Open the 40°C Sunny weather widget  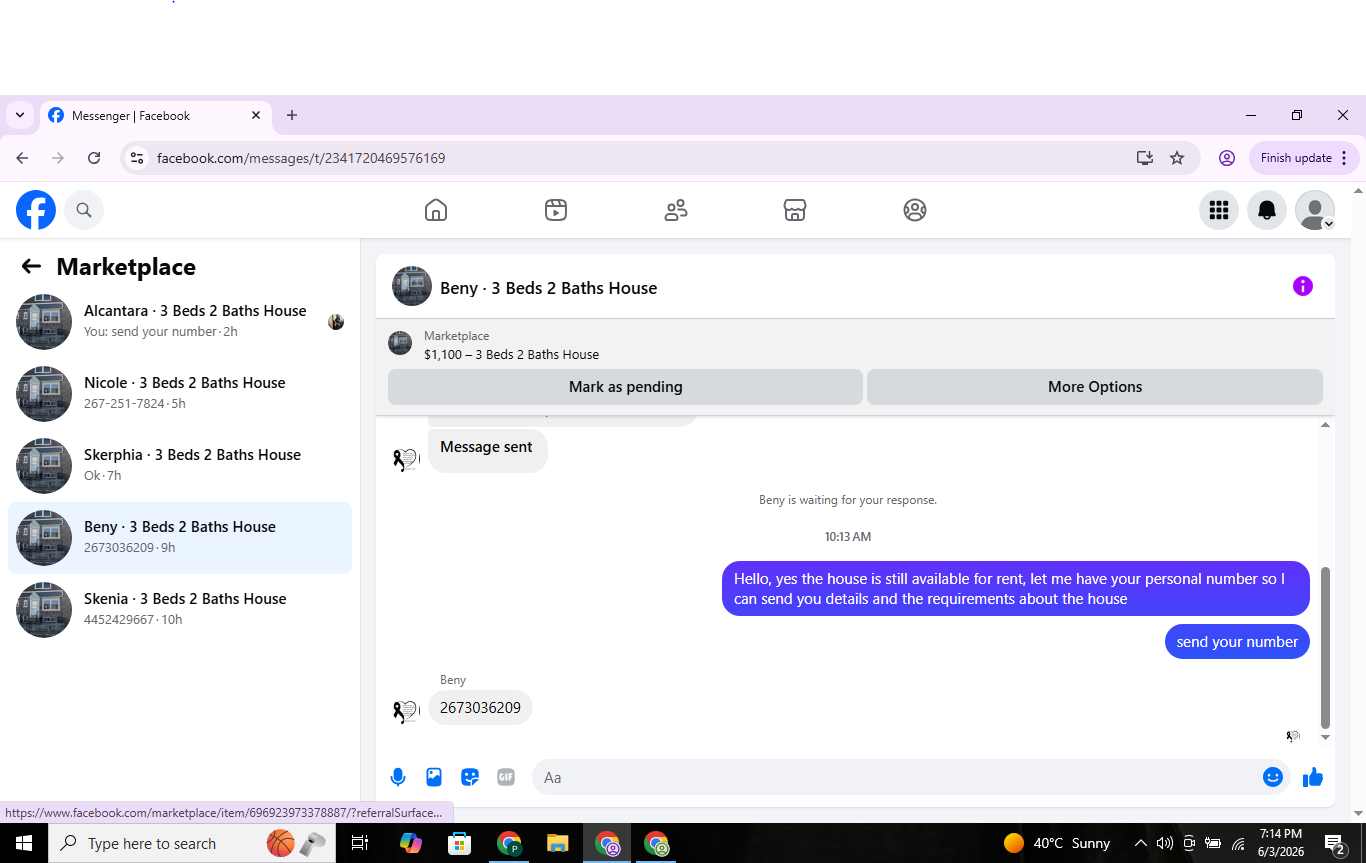[1057, 843]
